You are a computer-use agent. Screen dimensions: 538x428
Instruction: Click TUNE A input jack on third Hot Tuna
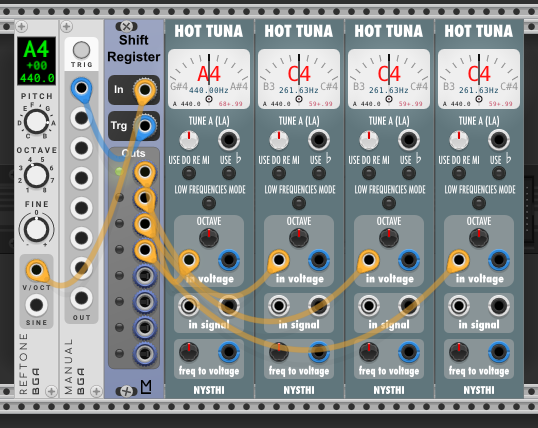409,140
